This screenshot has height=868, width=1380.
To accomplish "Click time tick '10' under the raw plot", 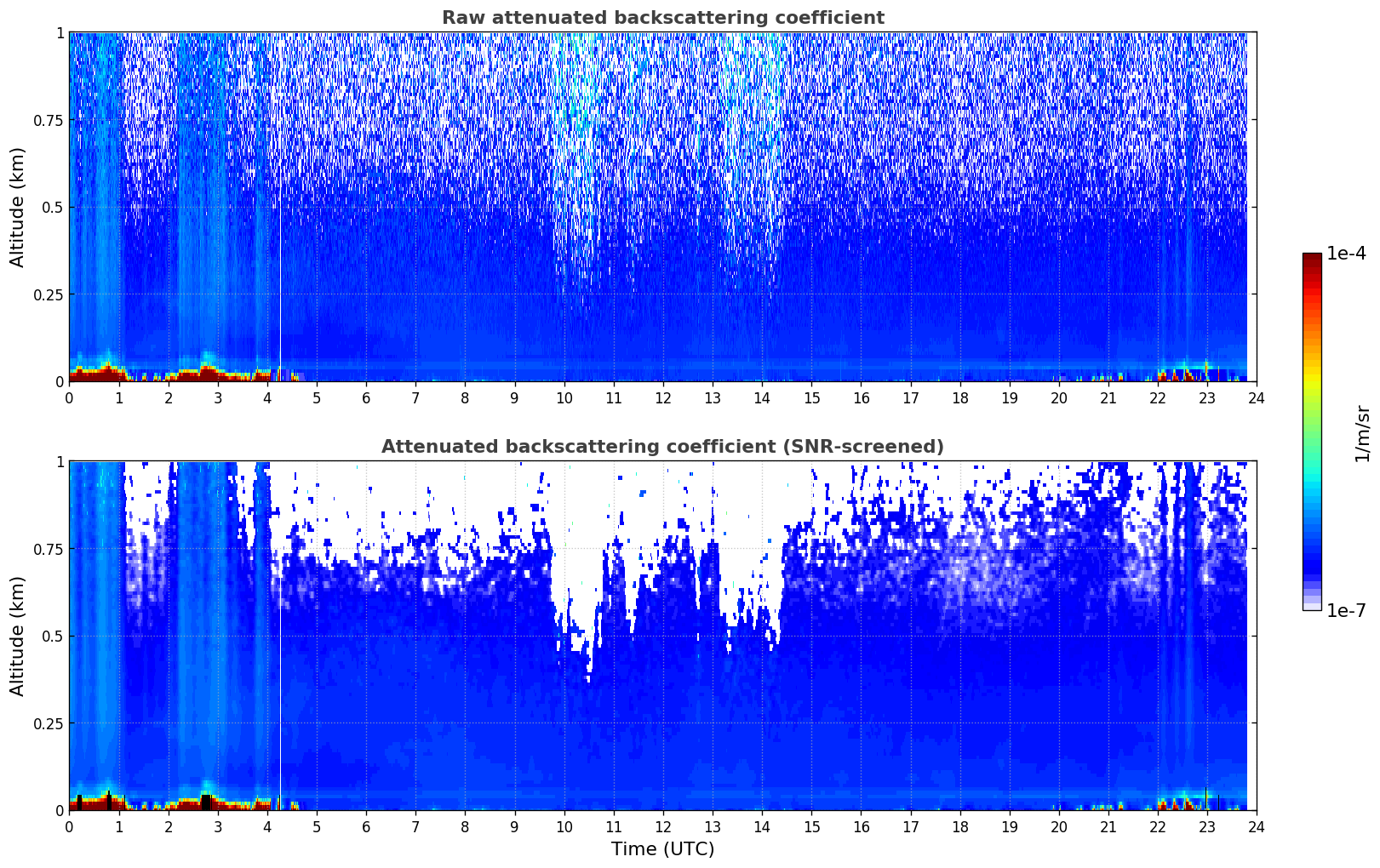I will [564, 397].
